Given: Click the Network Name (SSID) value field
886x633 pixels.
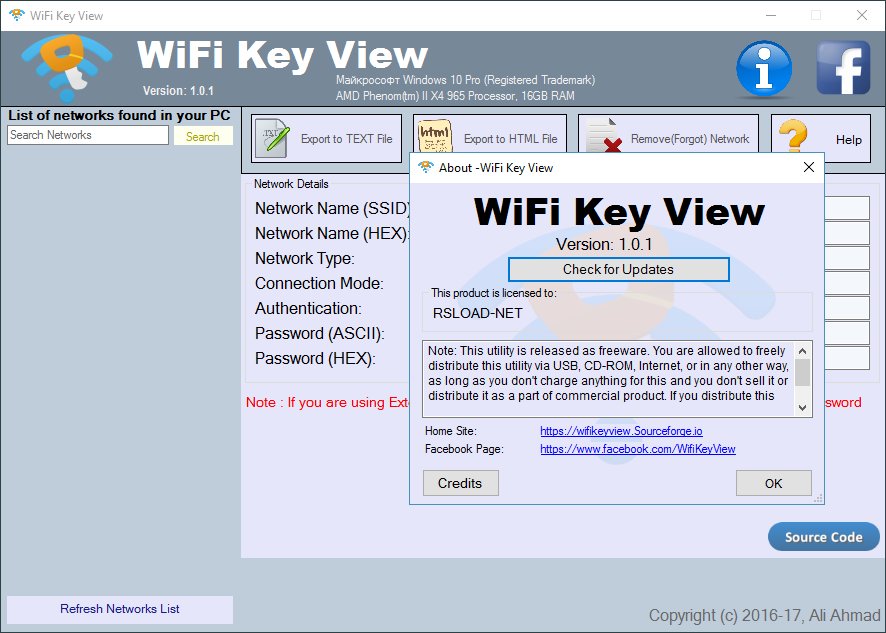Looking at the screenshot, I should tap(846, 208).
